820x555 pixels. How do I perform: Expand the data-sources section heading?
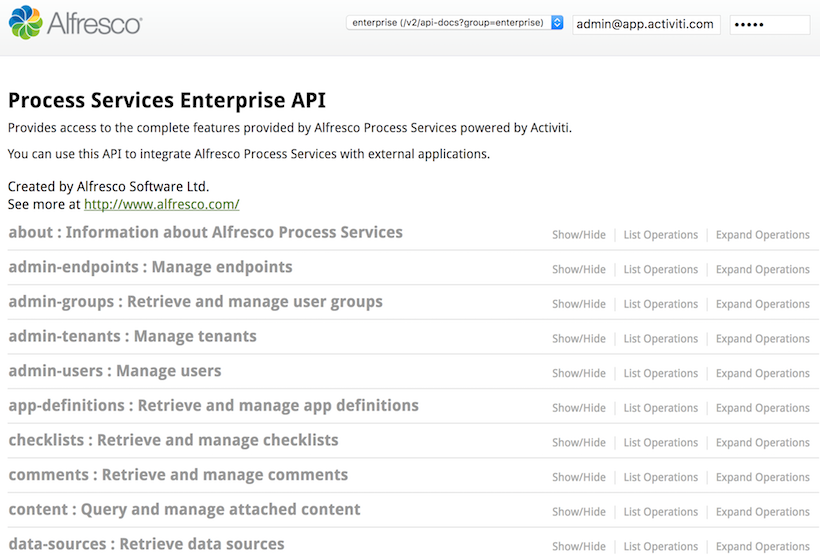[x=146, y=544]
